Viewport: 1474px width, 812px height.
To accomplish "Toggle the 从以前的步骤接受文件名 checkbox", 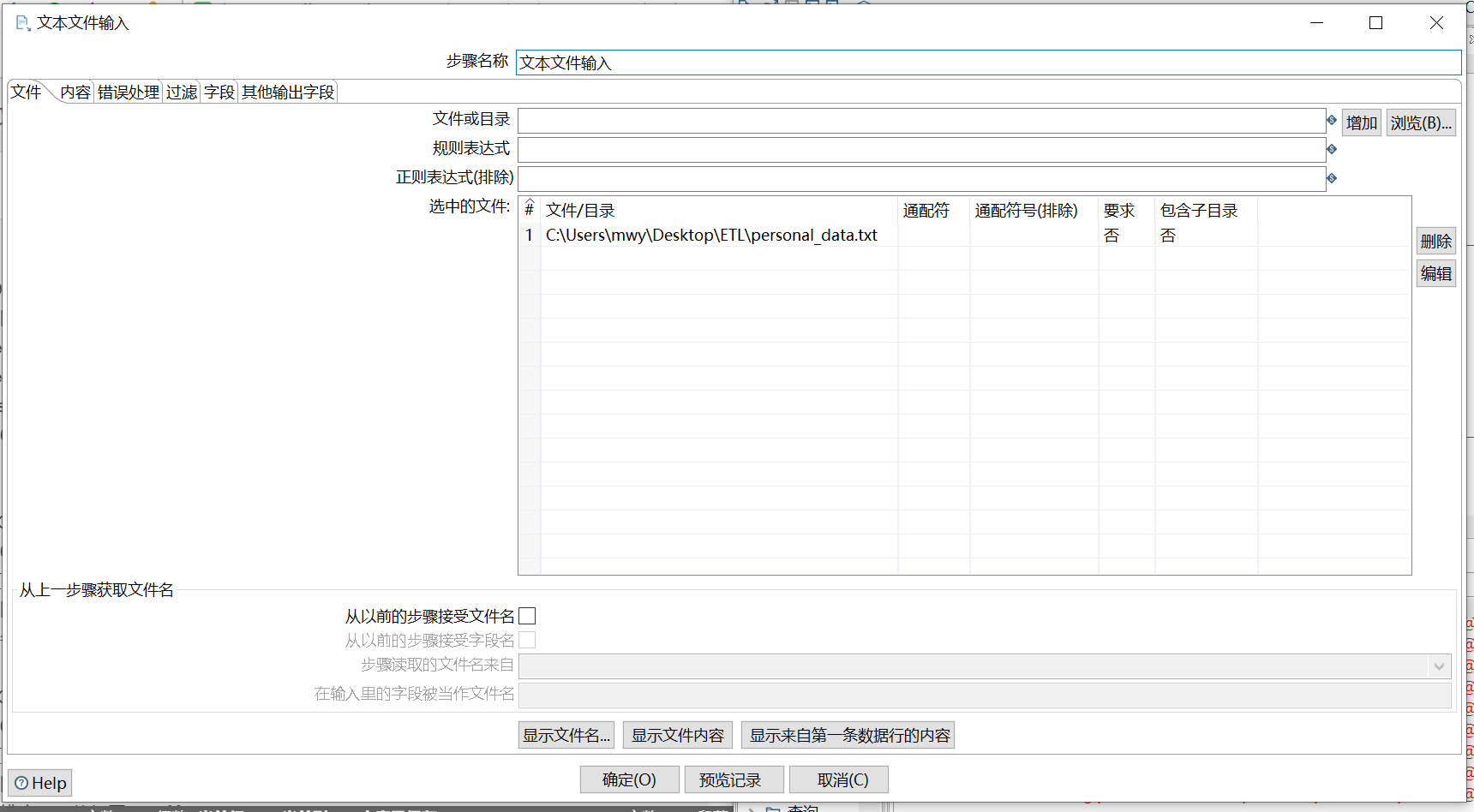I will point(527,616).
